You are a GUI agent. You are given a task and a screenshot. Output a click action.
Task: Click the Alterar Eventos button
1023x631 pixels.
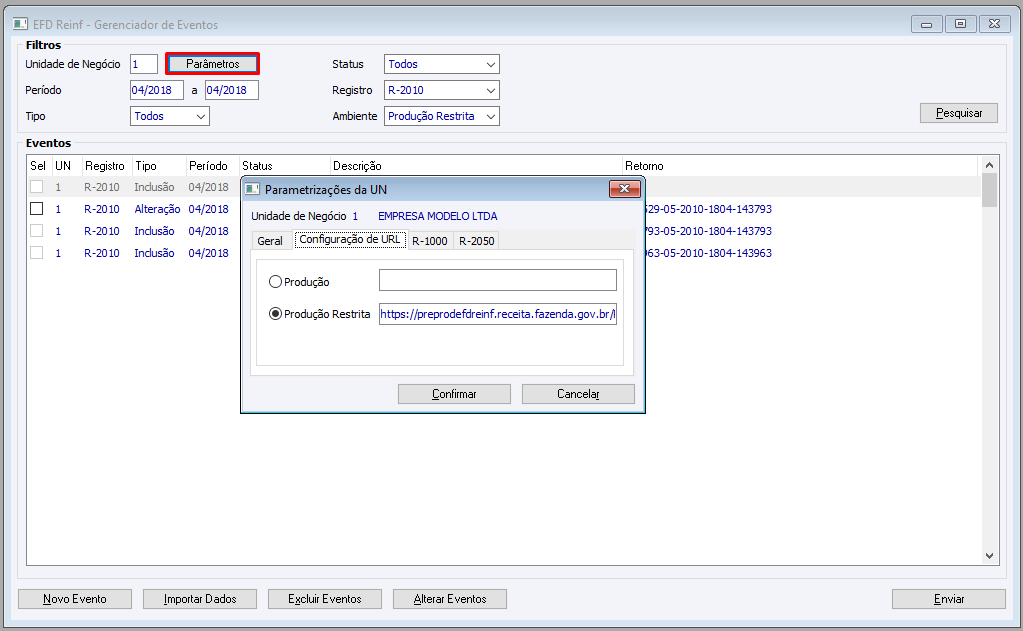point(450,599)
